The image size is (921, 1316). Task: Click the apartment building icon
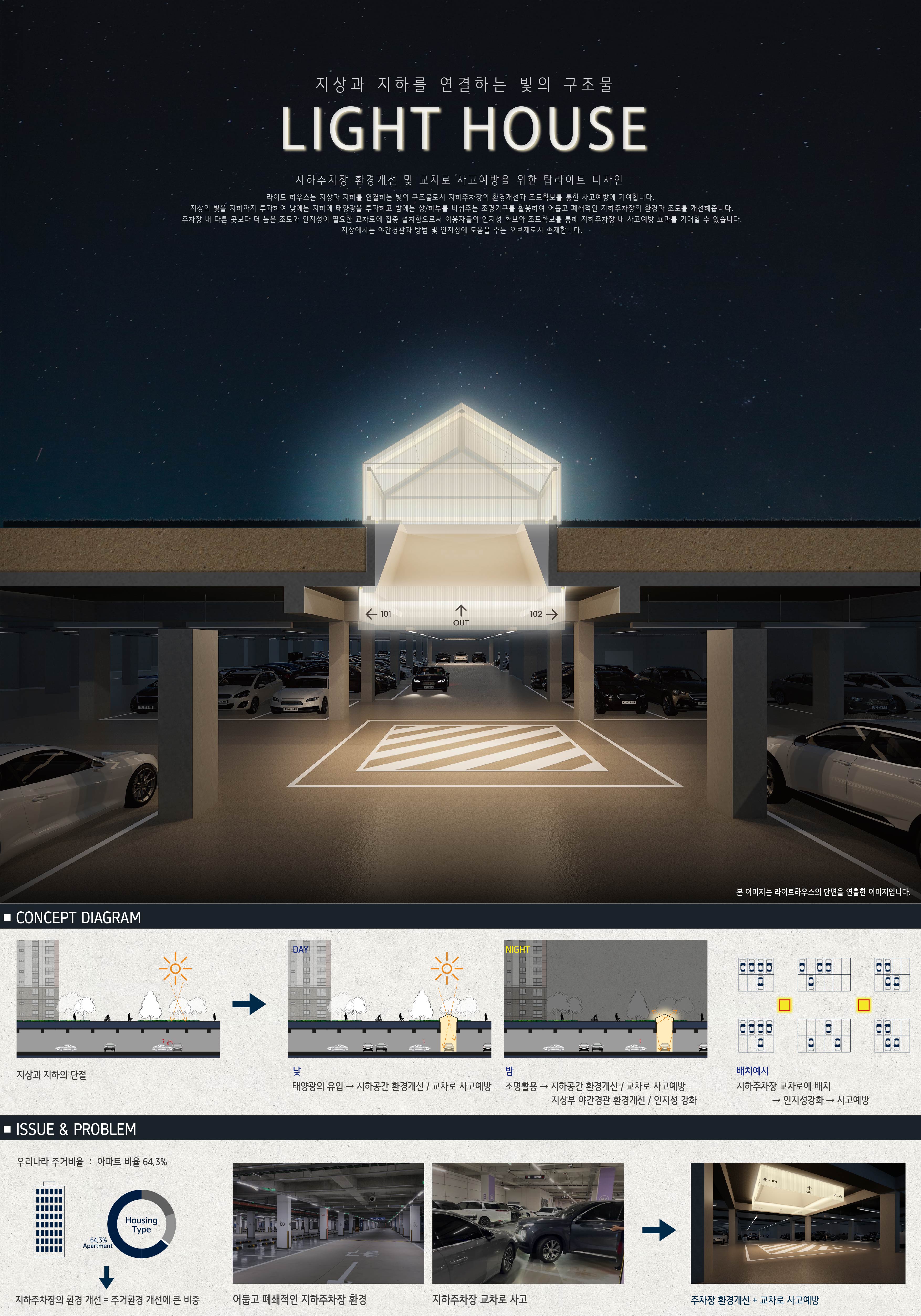coord(49,1219)
